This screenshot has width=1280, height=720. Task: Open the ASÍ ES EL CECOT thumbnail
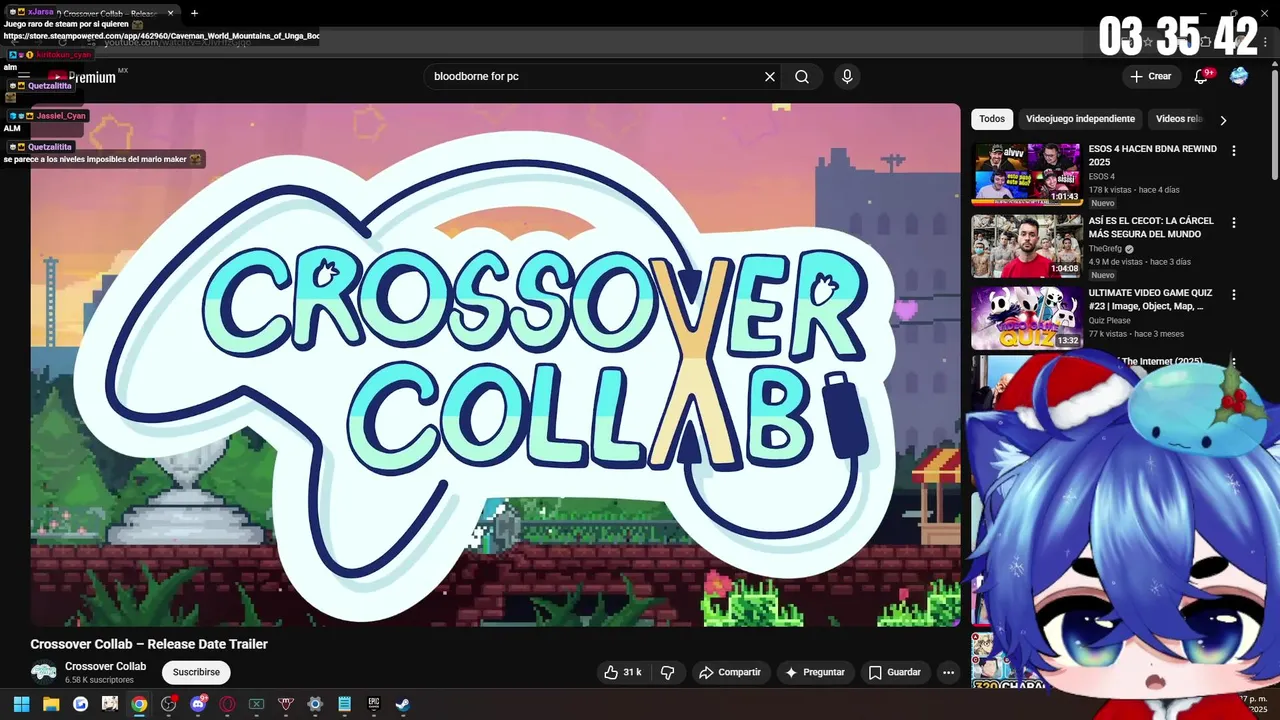click(x=1027, y=246)
